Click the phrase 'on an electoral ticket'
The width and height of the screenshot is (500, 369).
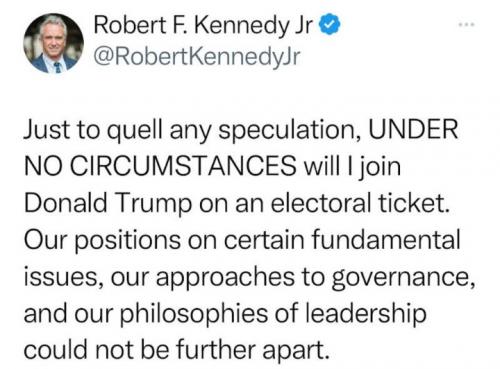pyautogui.click(x=322, y=203)
